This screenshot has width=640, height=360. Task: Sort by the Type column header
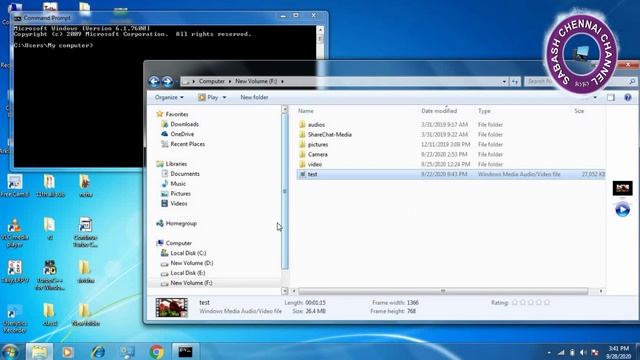coord(484,111)
